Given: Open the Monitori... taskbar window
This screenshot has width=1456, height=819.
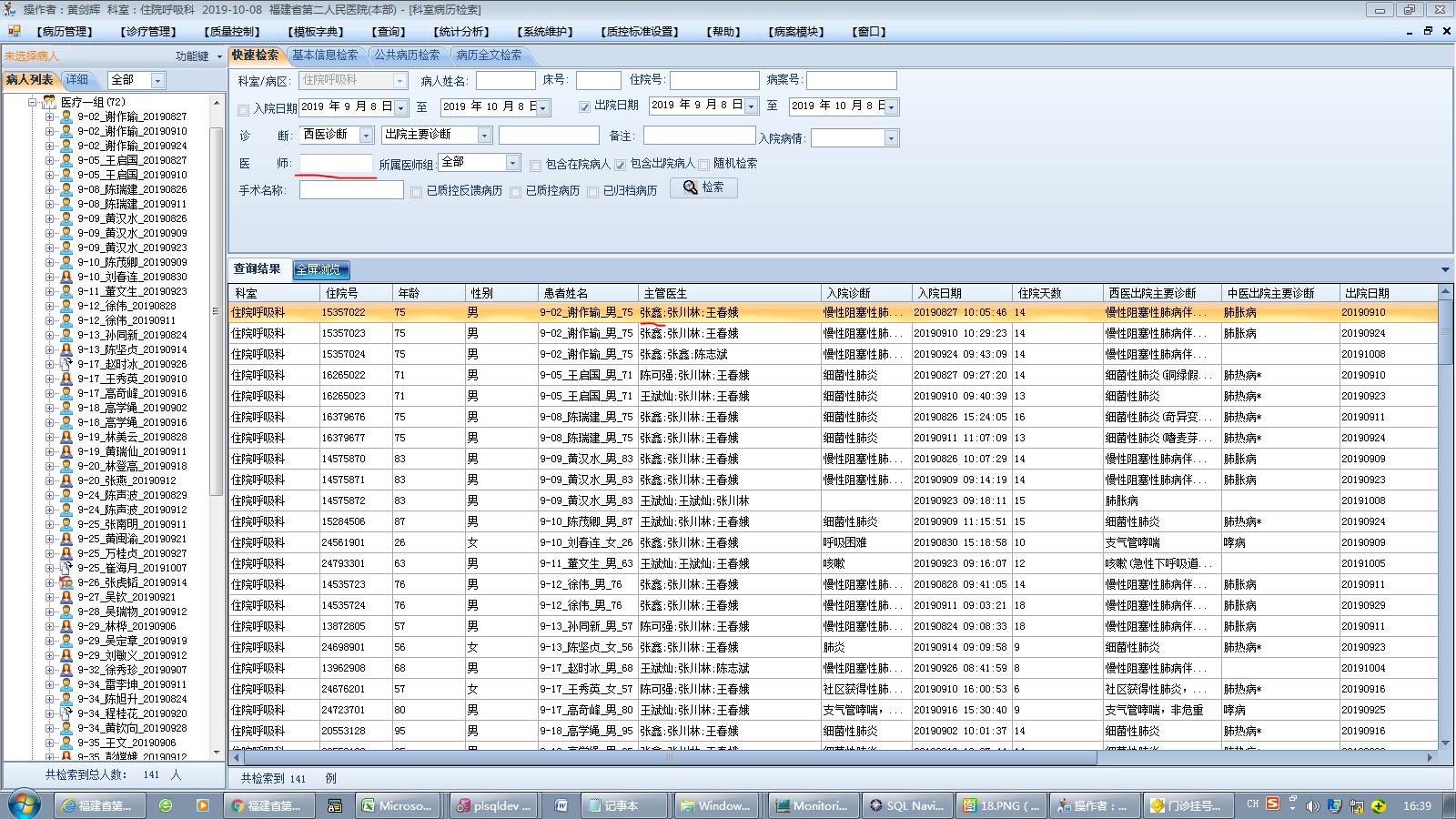Looking at the screenshot, I should coord(812,805).
